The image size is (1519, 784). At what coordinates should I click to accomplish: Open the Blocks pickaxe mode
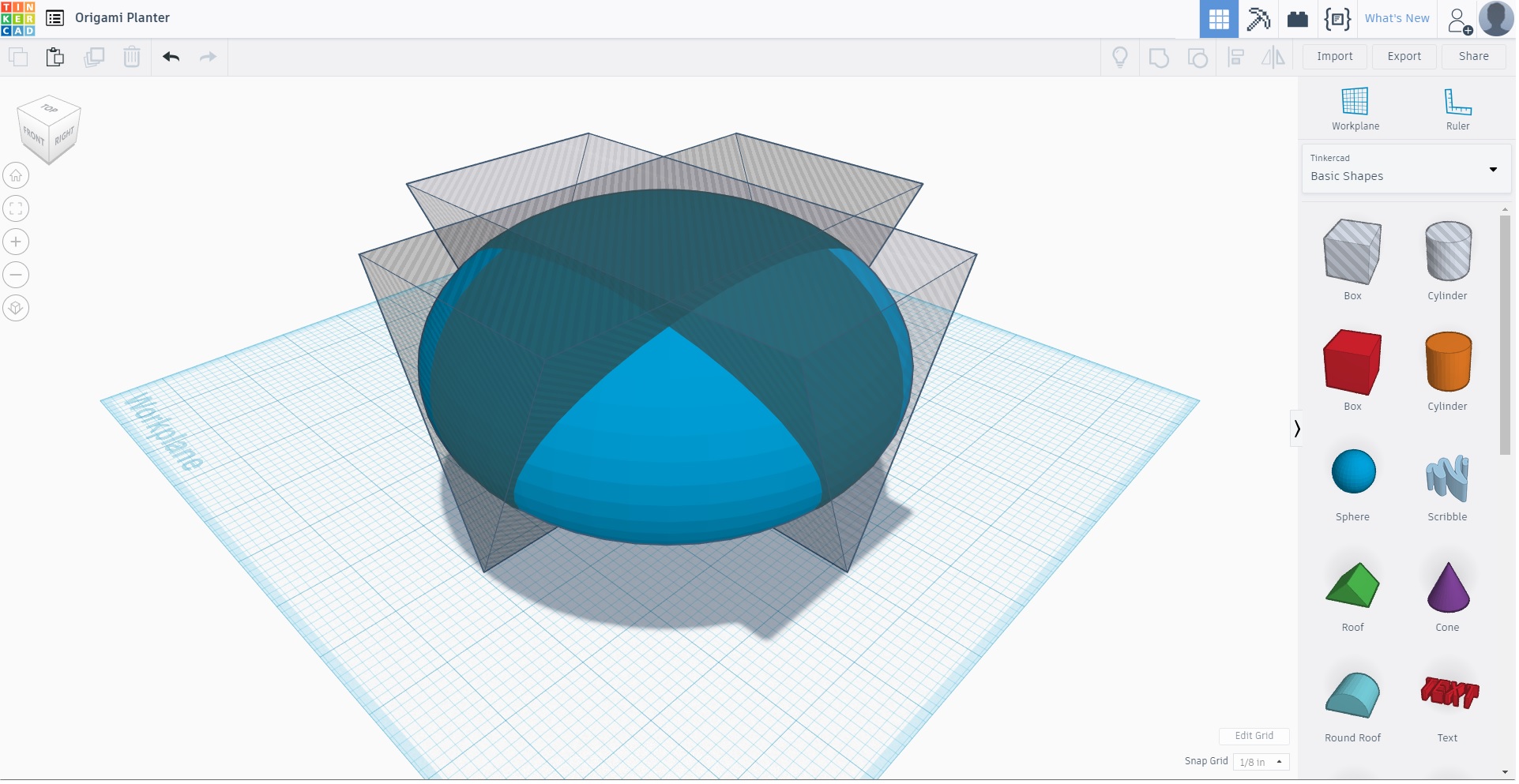1258,19
